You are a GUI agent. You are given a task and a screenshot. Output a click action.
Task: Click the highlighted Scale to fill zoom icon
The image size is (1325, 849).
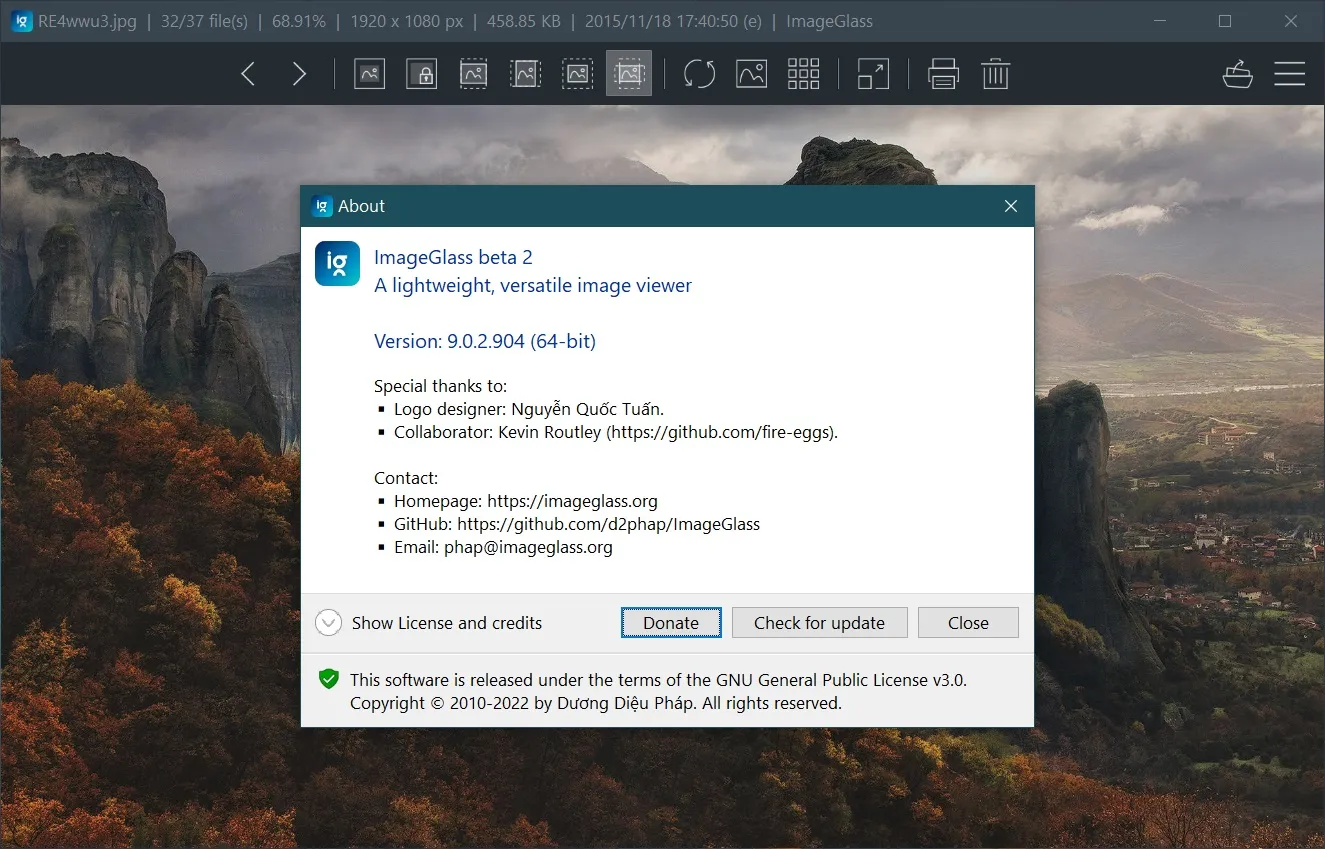pyautogui.click(x=629, y=74)
